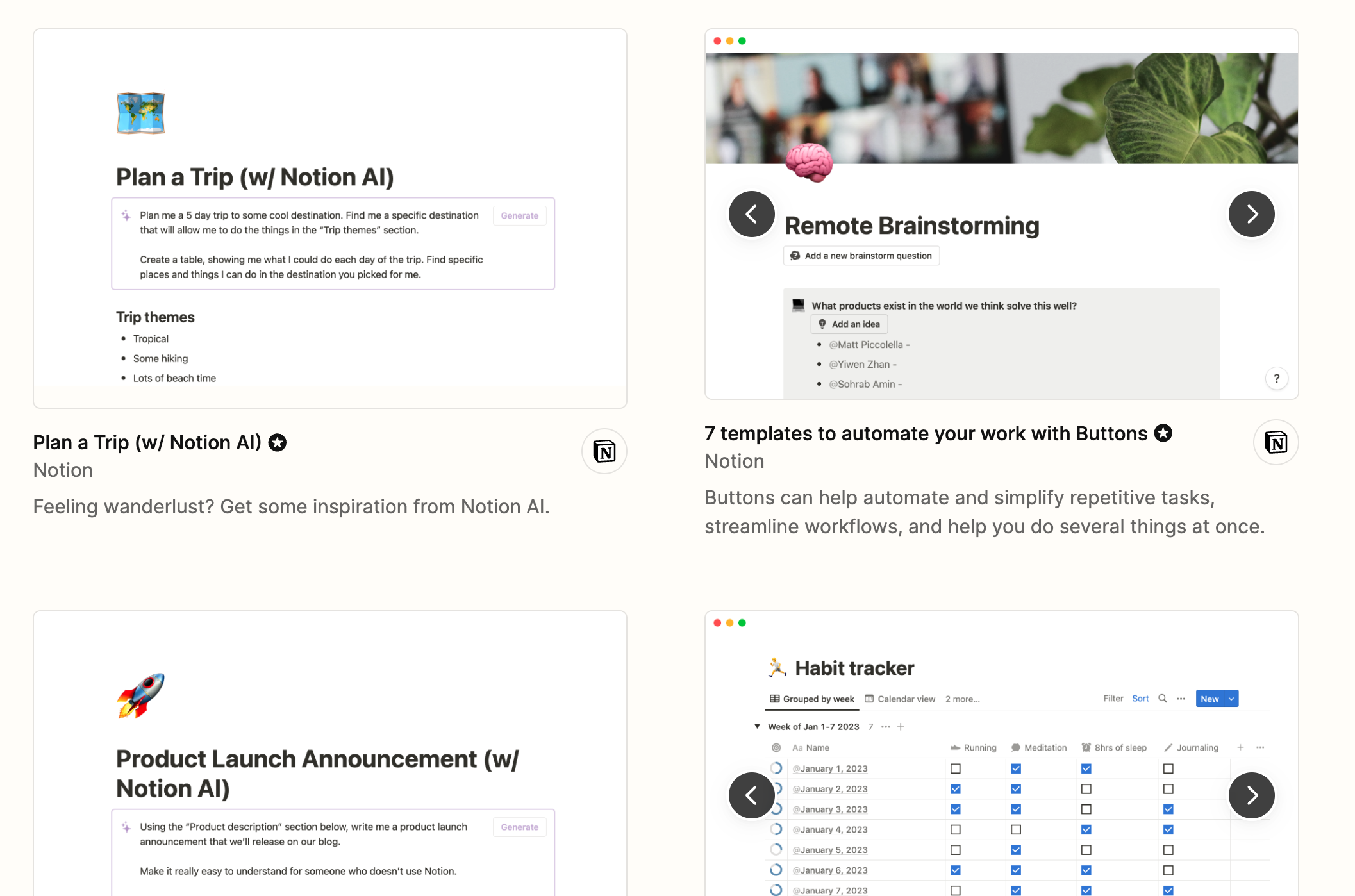The height and width of the screenshot is (896, 1355).
Task: Uncheck Running for January 2, 2023
Action: click(956, 789)
